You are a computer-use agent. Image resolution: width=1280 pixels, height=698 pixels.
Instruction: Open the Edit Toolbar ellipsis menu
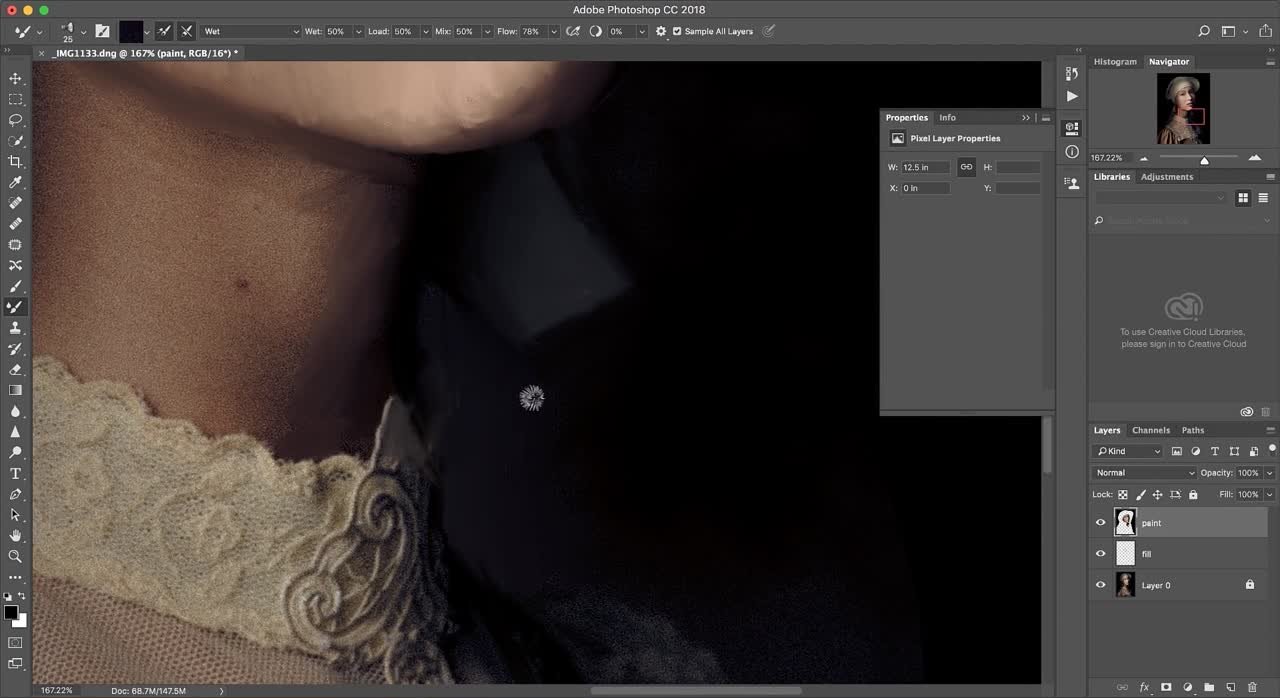15,577
